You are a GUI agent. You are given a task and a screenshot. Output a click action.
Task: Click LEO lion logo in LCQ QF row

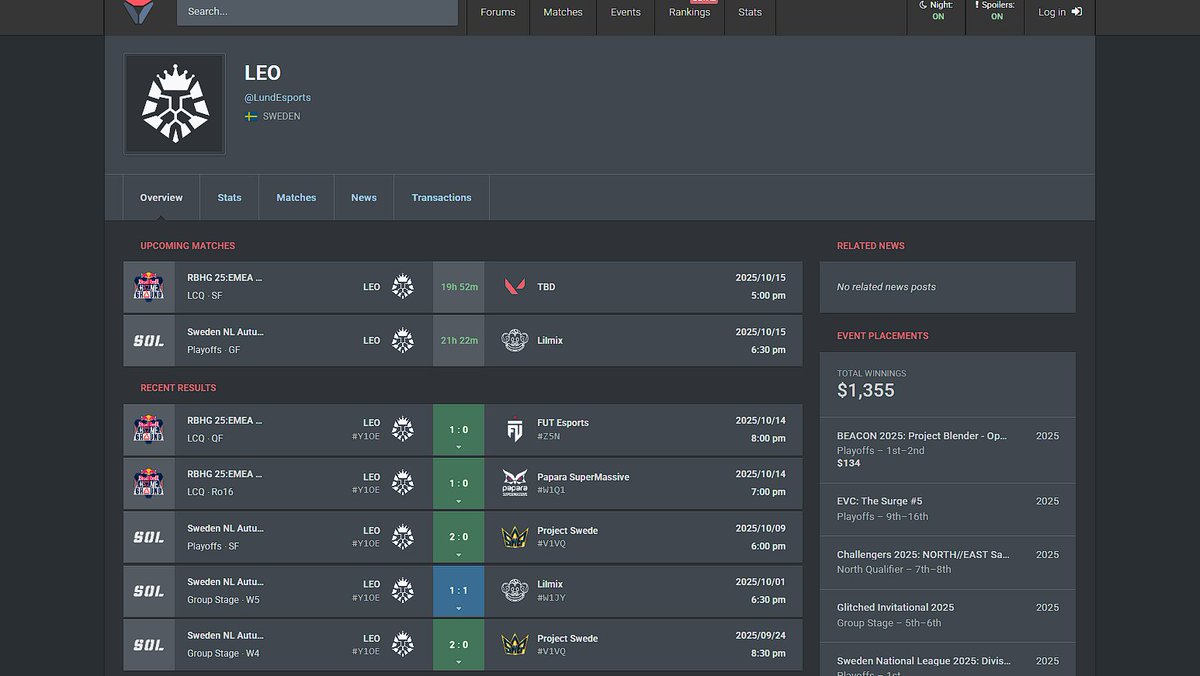(x=403, y=430)
